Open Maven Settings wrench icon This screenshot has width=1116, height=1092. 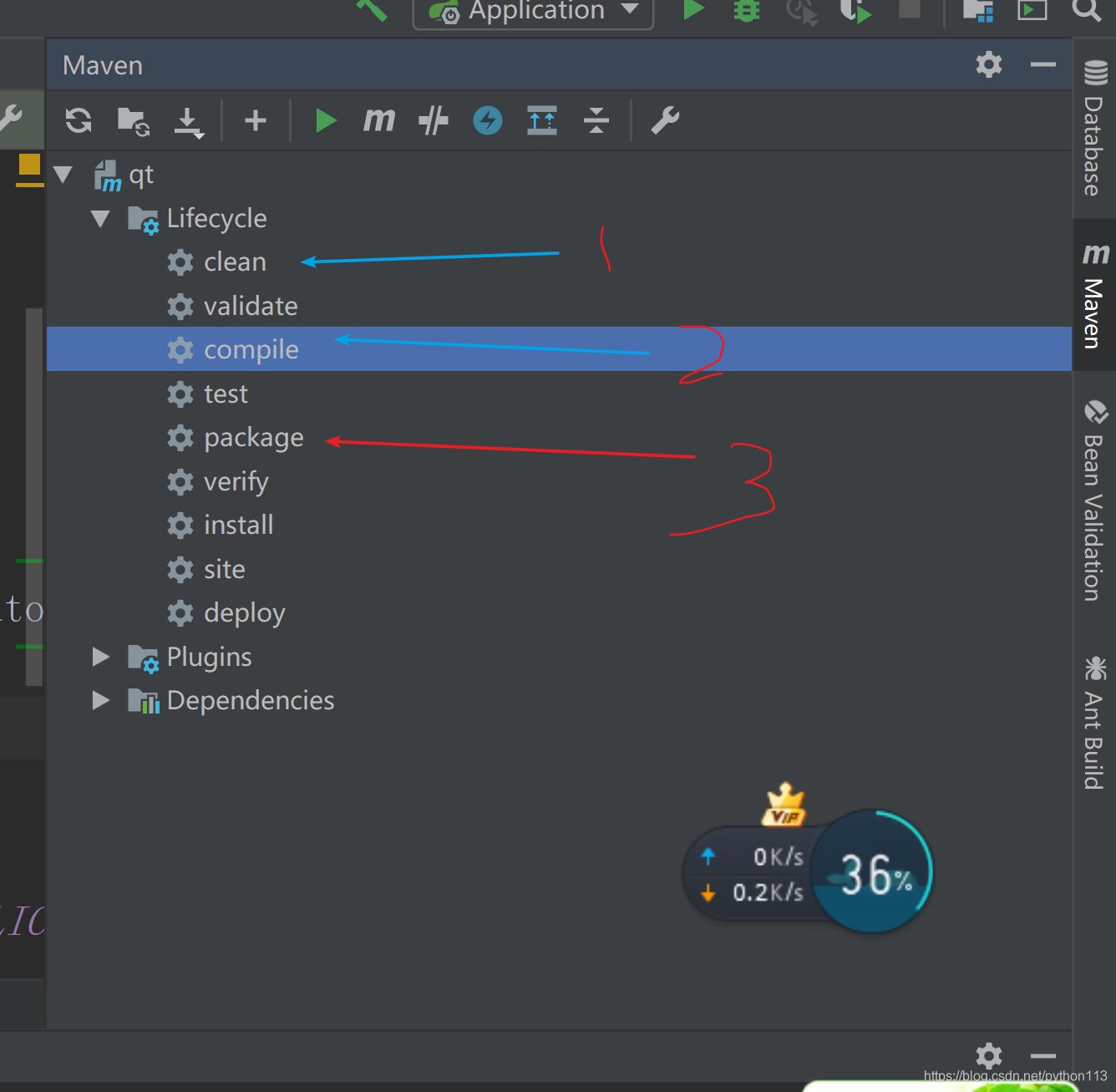tap(666, 120)
